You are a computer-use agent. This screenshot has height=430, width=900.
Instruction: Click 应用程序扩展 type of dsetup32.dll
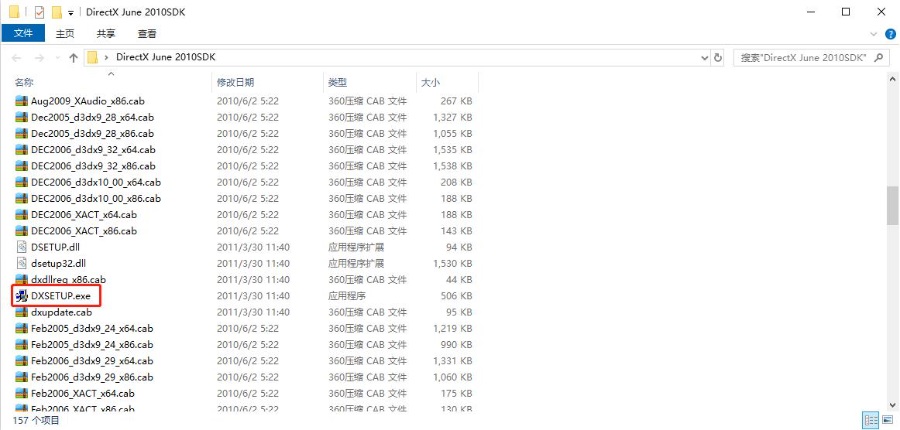(356, 264)
